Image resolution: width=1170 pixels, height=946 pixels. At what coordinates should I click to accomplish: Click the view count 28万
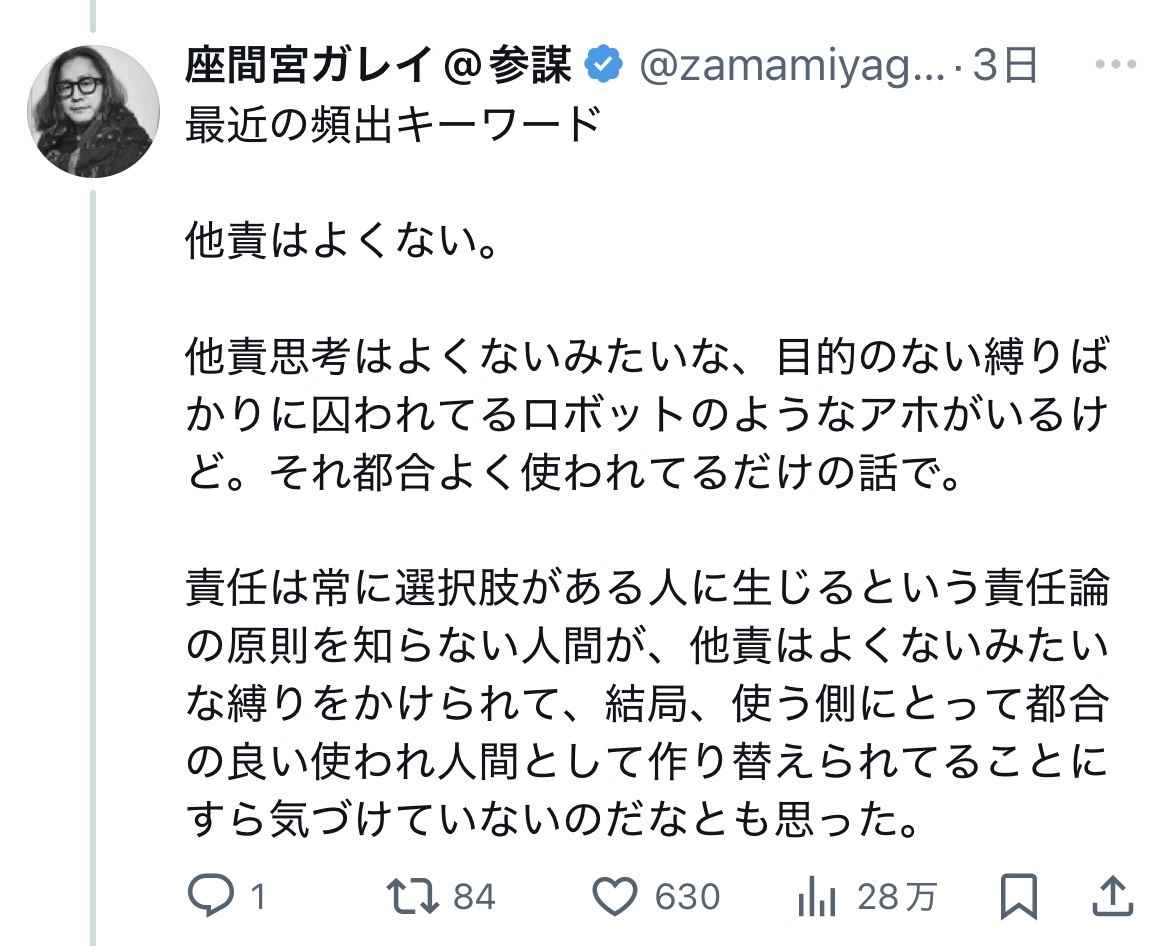(896, 897)
